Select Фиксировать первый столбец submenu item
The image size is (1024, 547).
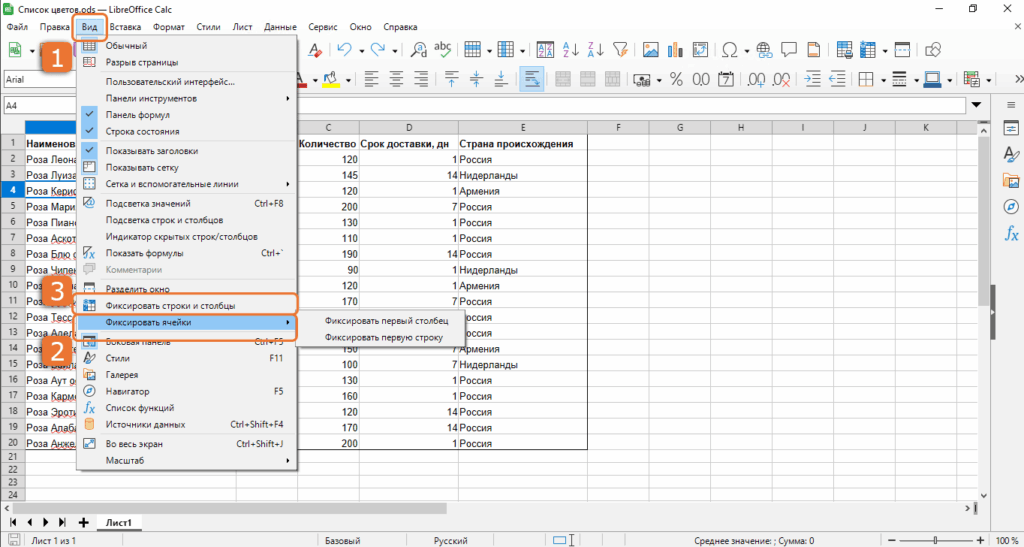coord(387,321)
